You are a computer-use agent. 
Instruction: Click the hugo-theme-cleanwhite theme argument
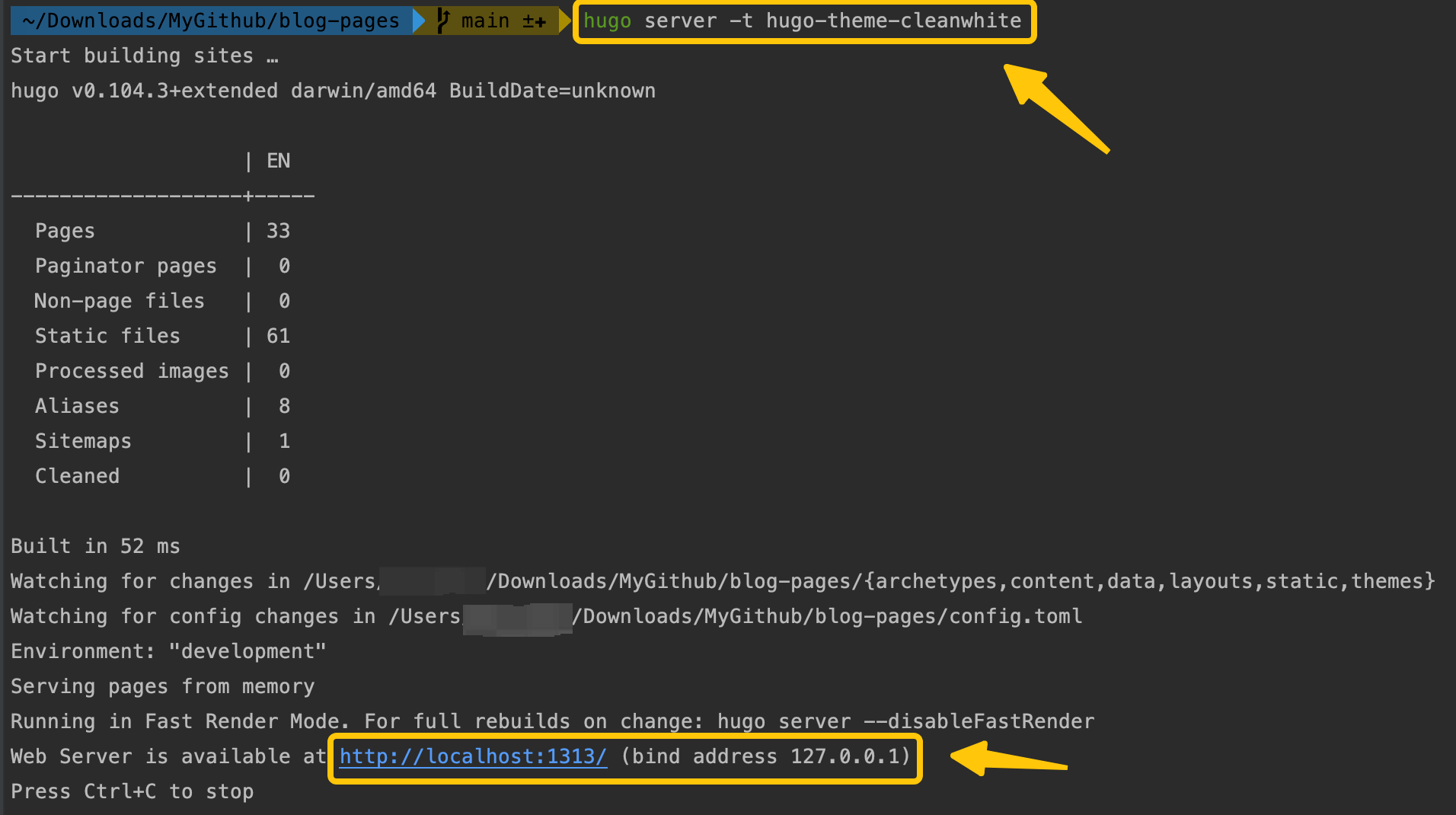tap(893, 21)
